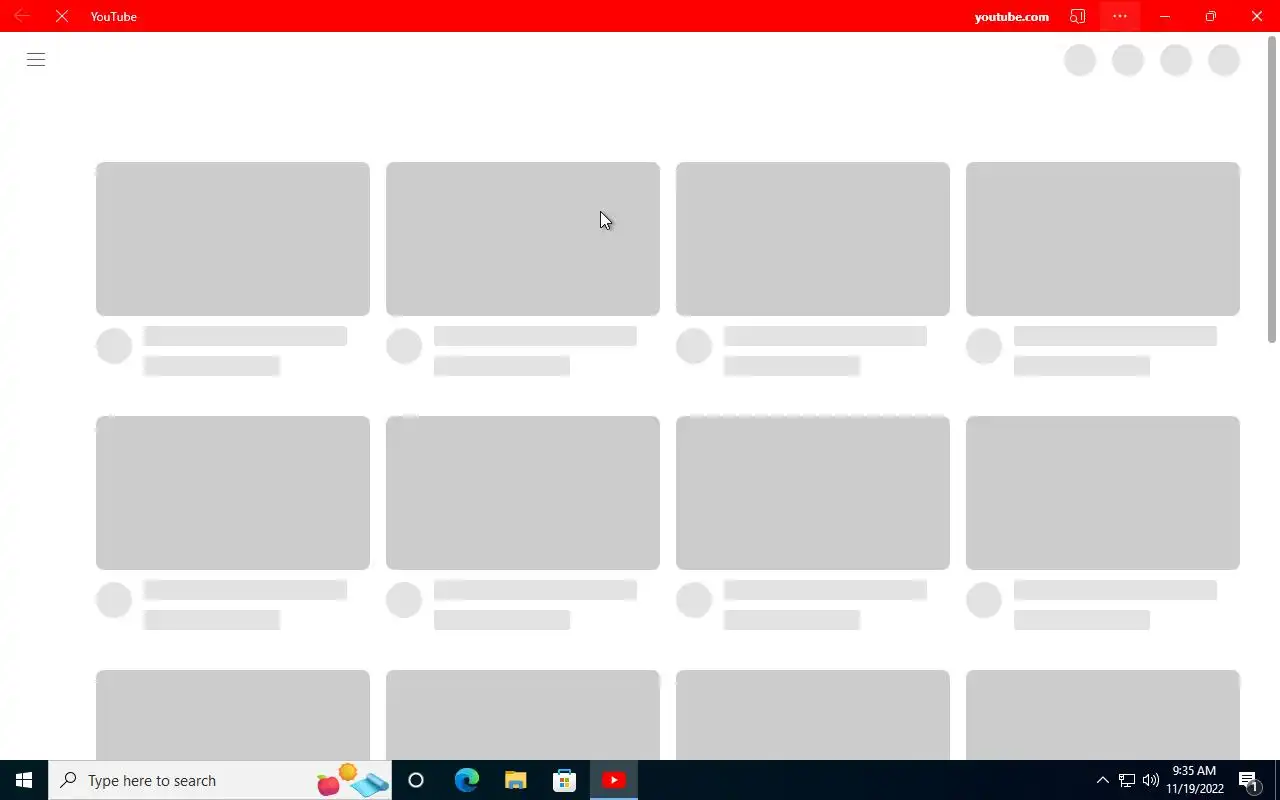Open the YouTube hamburger guide menu
The height and width of the screenshot is (800, 1280).
click(x=36, y=60)
